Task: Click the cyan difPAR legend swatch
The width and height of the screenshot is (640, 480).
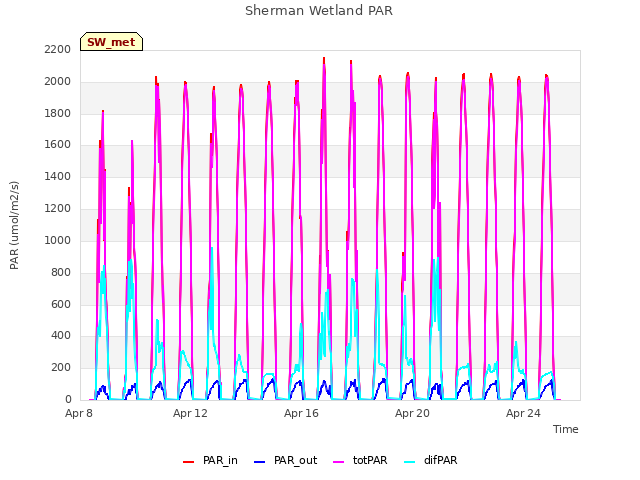Action: (409, 462)
